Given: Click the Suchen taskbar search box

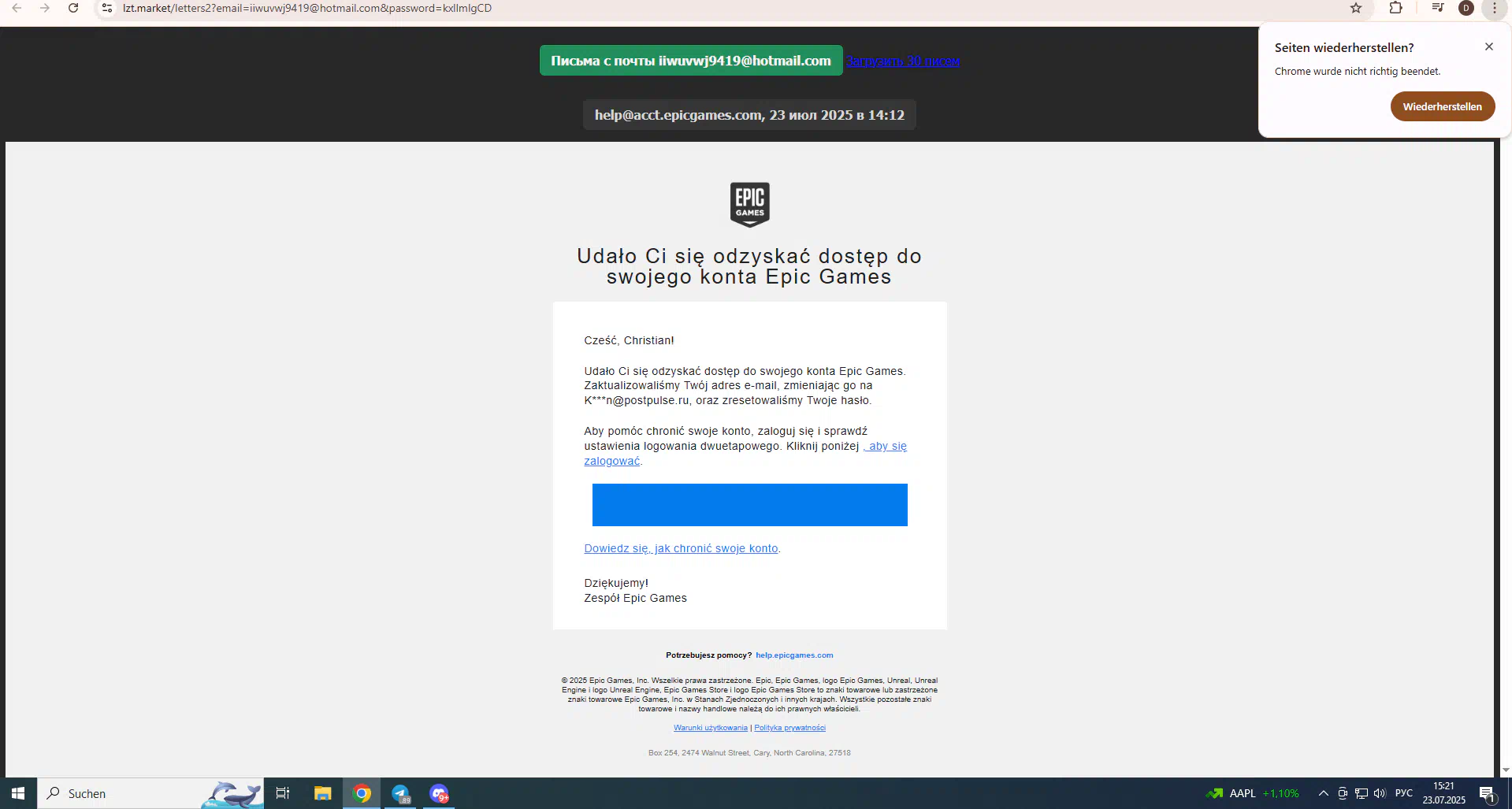Looking at the screenshot, I should tap(150, 793).
